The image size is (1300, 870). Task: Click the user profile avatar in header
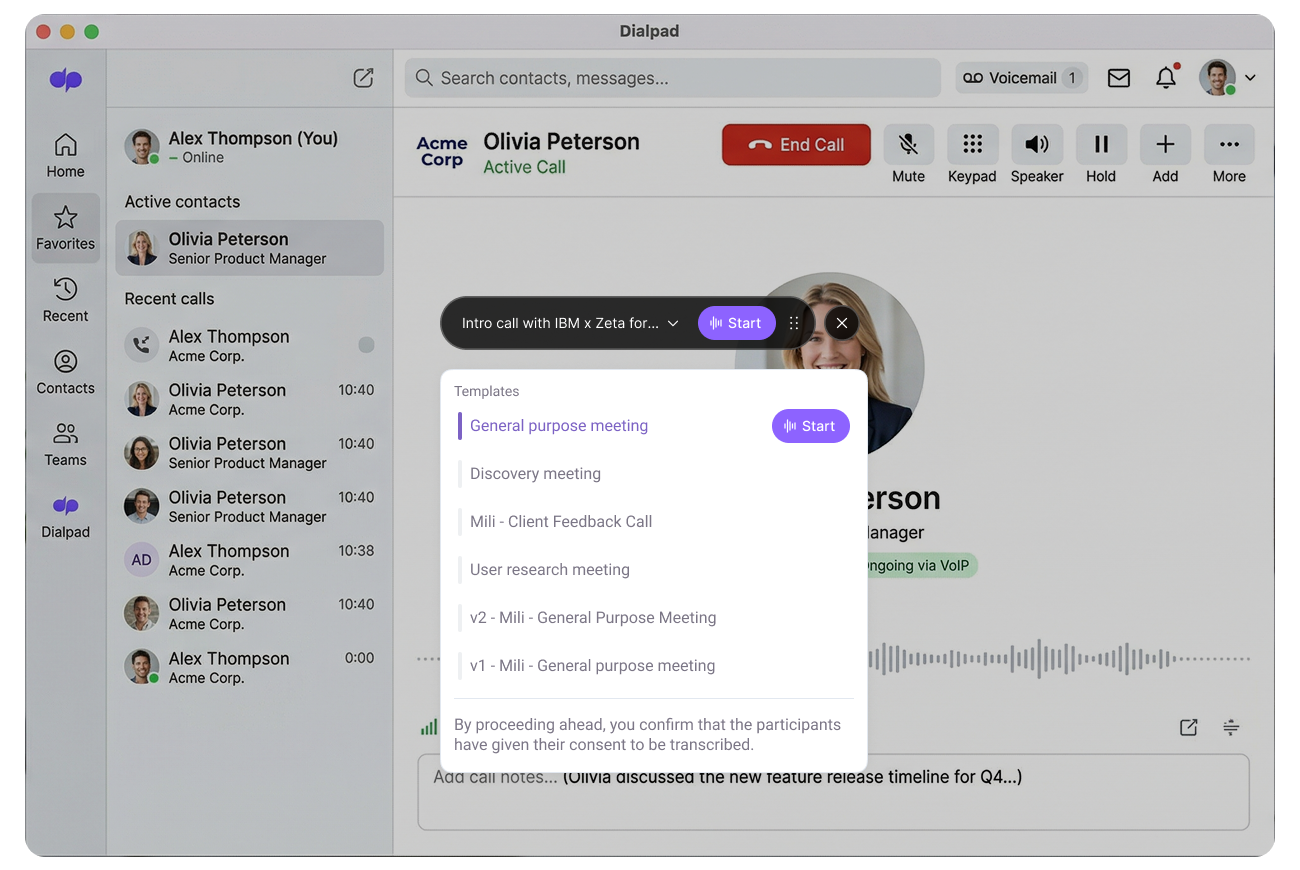click(1217, 78)
